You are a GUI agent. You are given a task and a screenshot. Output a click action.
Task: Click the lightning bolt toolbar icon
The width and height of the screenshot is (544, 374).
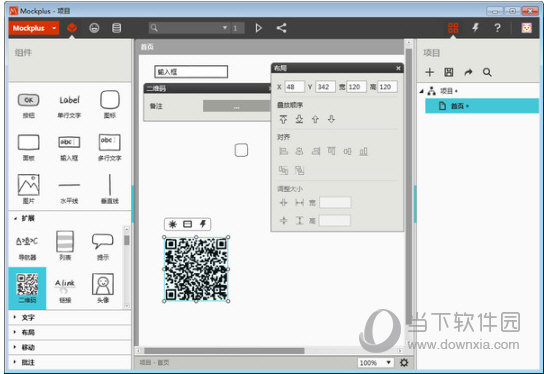(475, 27)
